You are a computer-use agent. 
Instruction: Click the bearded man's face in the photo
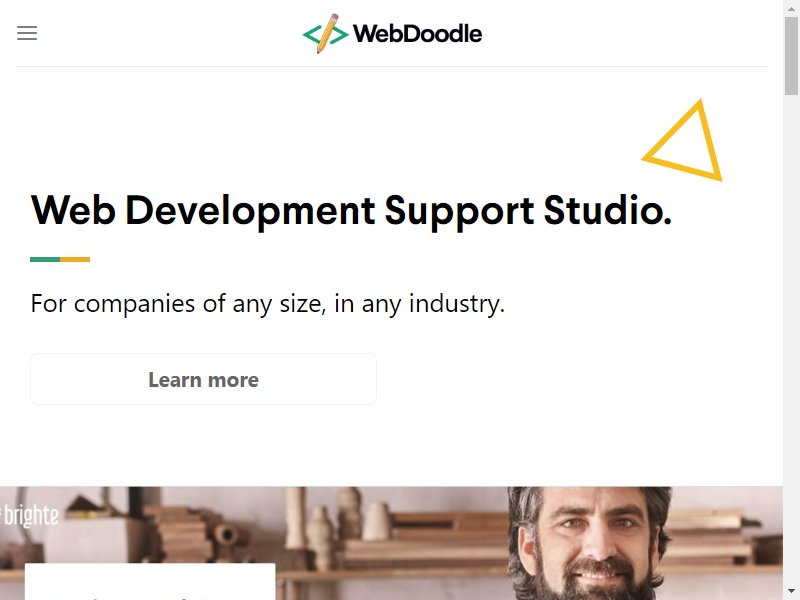(x=590, y=544)
